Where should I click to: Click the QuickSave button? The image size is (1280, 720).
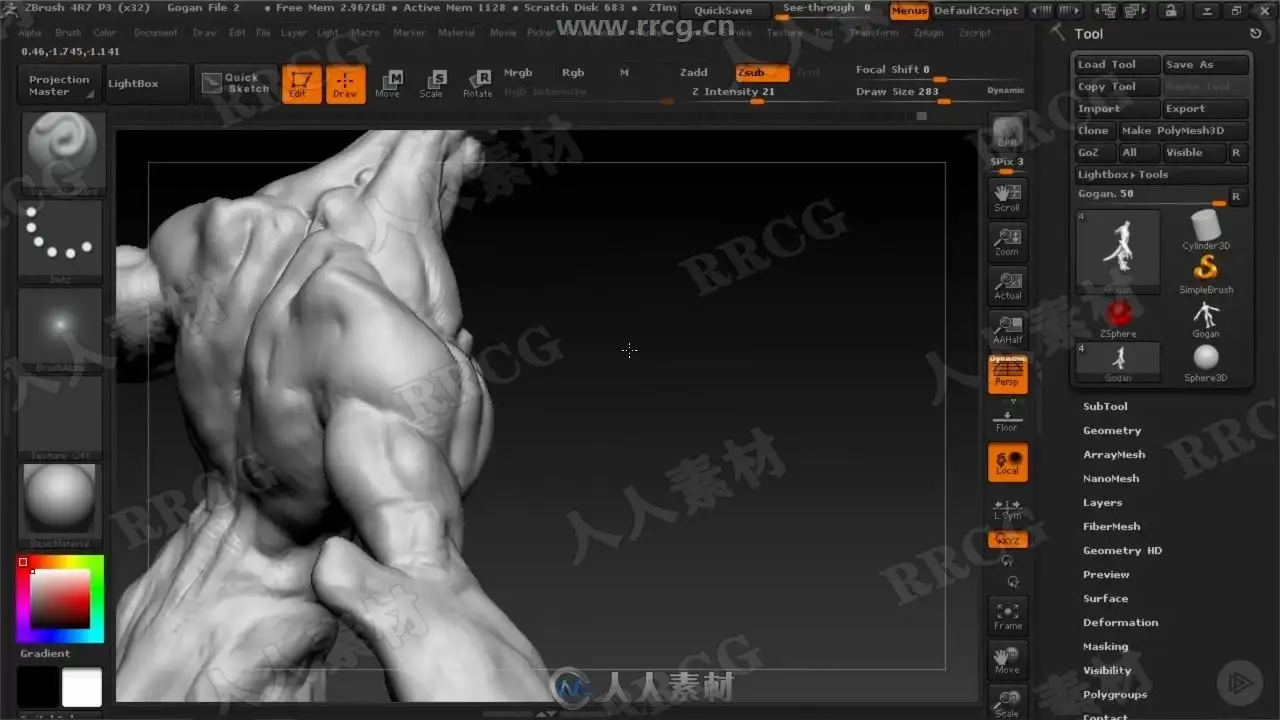[x=723, y=11]
